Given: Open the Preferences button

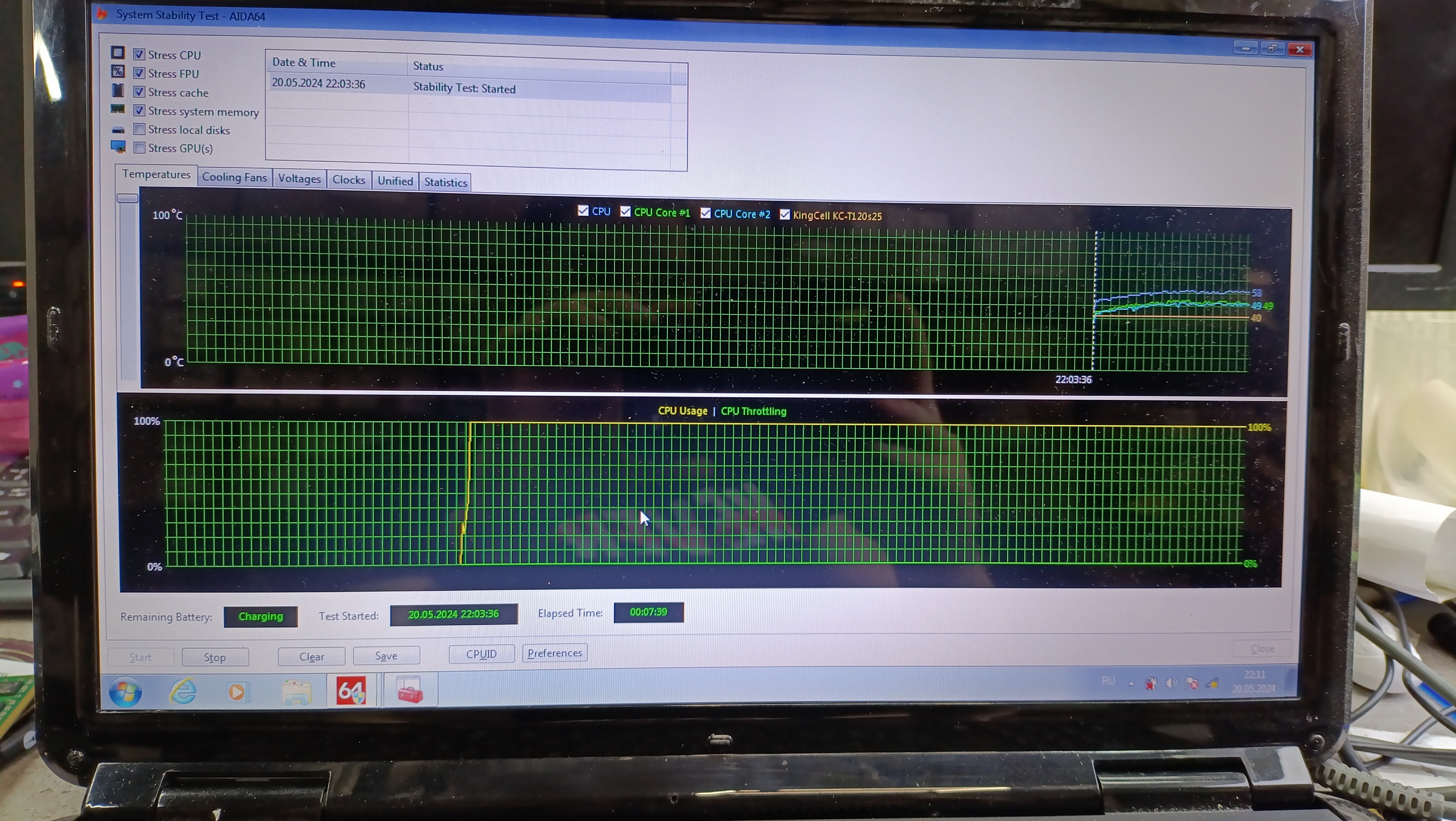Looking at the screenshot, I should 555,653.
